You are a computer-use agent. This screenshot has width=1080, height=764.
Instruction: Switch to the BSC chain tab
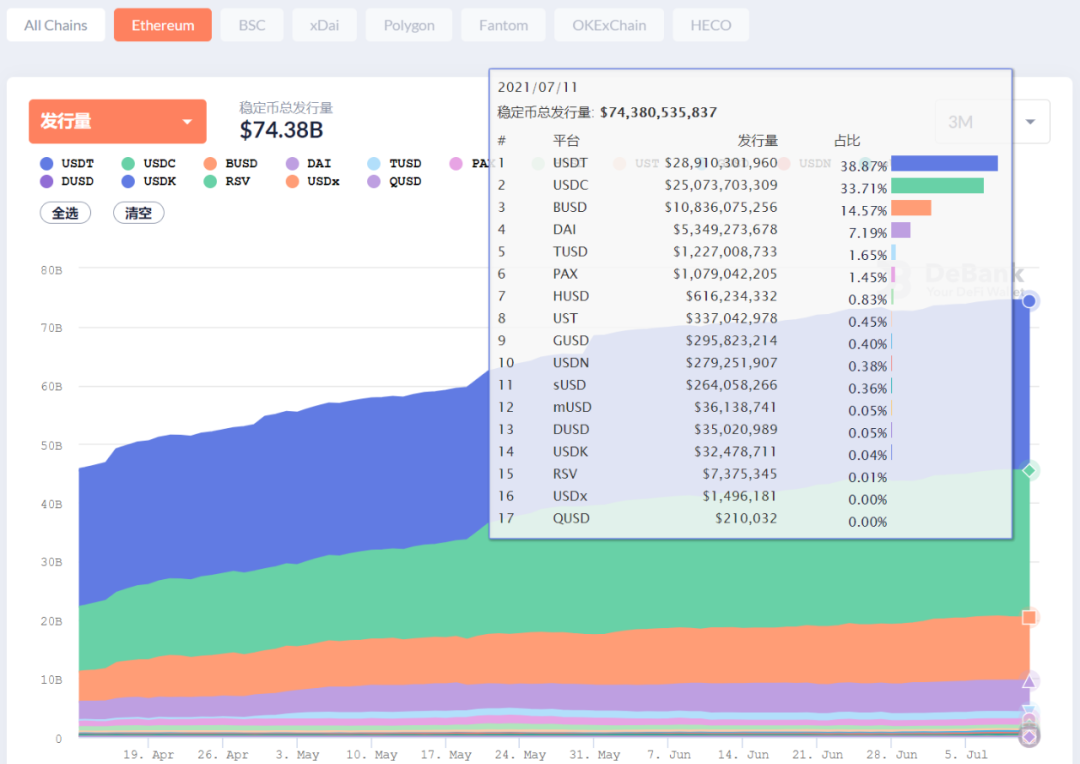252,25
